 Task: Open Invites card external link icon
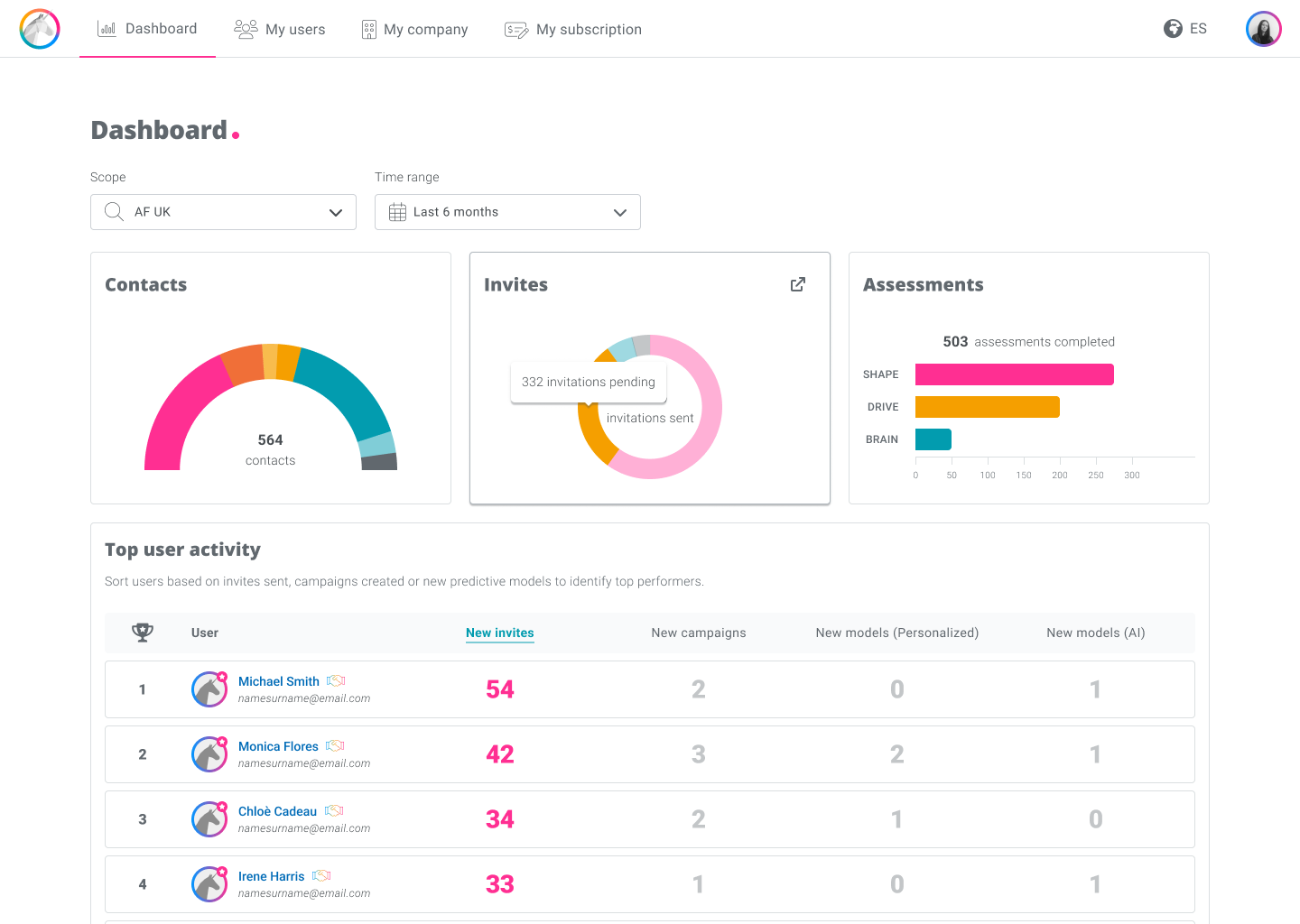[798, 284]
